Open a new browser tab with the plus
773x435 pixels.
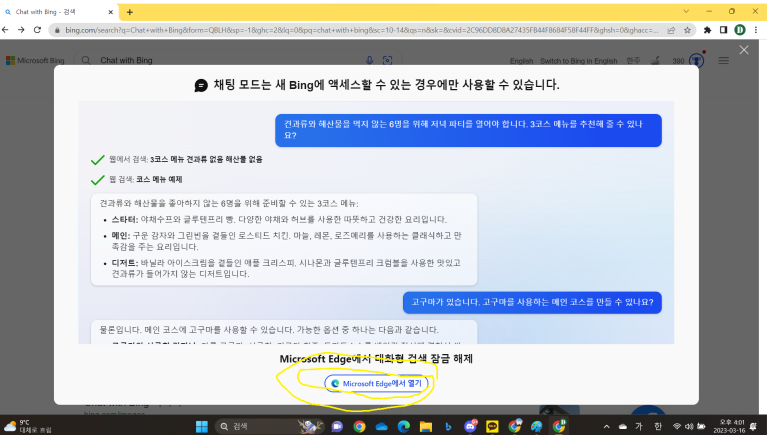point(130,12)
